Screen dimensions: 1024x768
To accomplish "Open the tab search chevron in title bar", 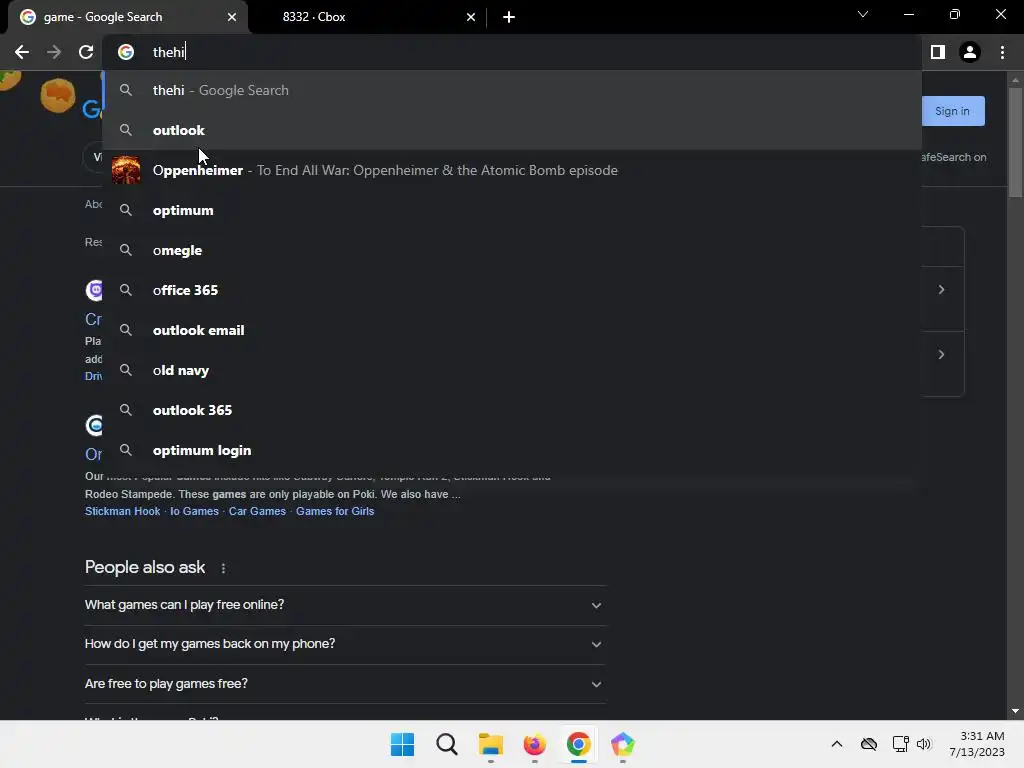I will pyautogui.click(x=863, y=14).
